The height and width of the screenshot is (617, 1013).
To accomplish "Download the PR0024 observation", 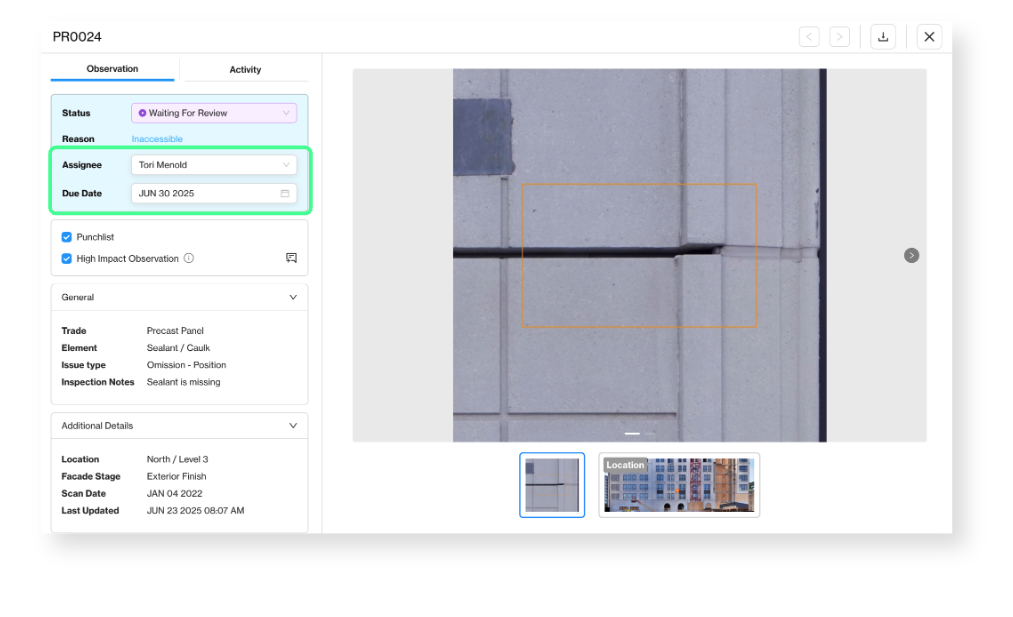I will pos(882,37).
